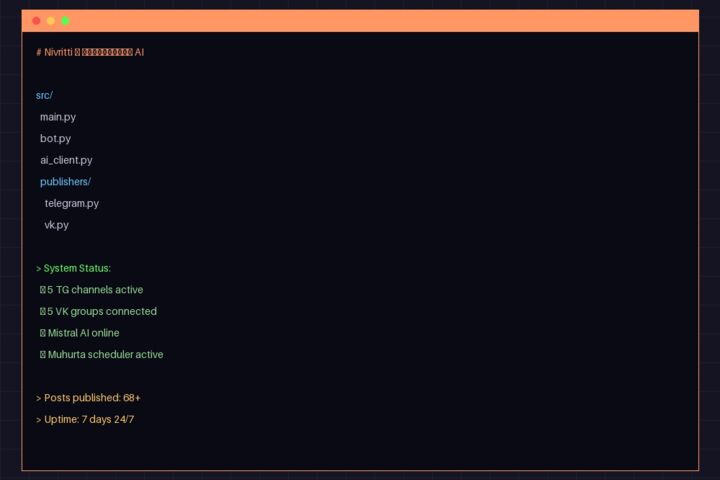Click the '# Nivritti' heading line
Screen dimensions: 720x480
point(90,52)
